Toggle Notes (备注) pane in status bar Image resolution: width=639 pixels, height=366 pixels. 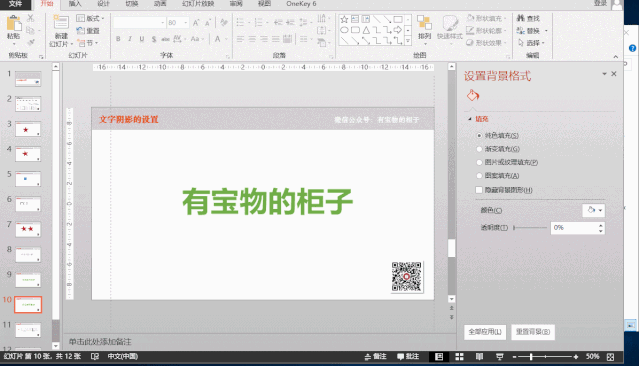pos(375,357)
